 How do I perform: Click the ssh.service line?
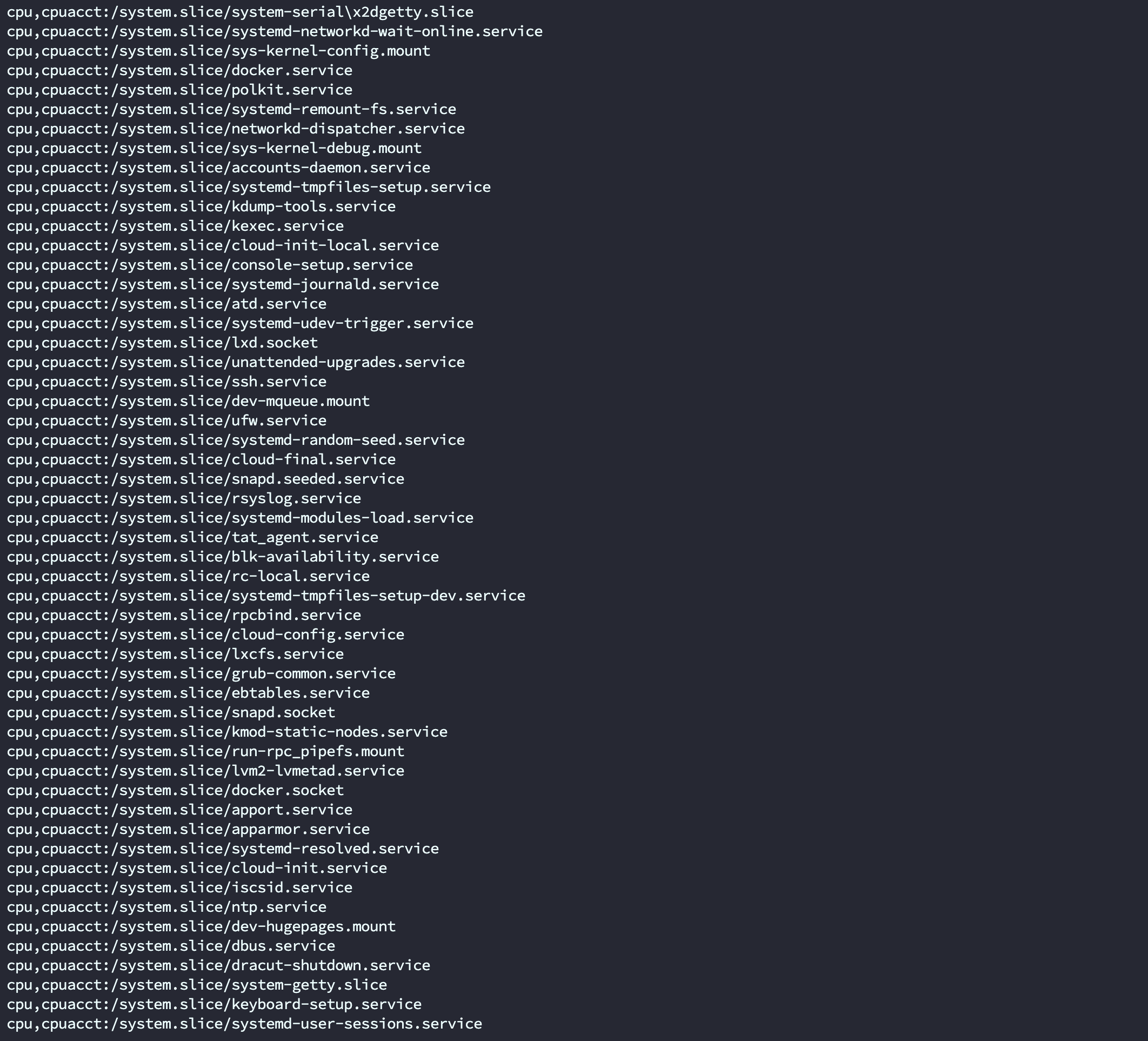click(166, 382)
